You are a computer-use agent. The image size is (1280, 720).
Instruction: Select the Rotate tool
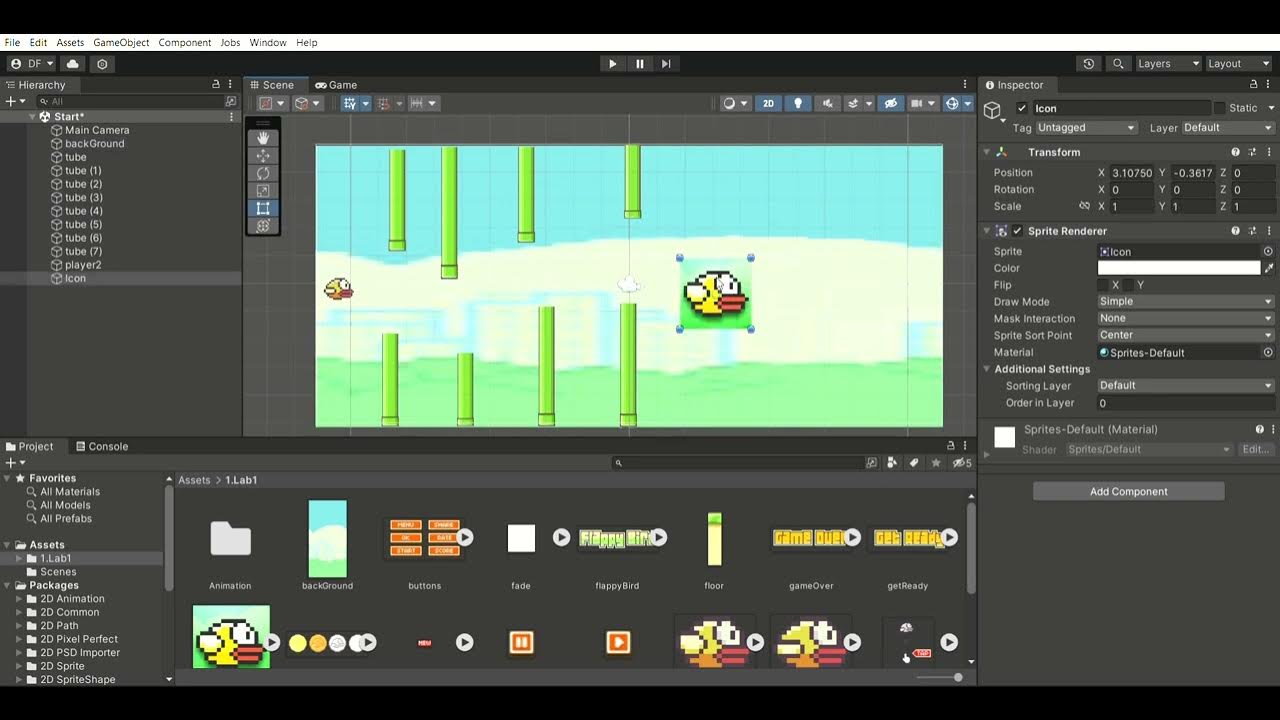(x=263, y=173)
